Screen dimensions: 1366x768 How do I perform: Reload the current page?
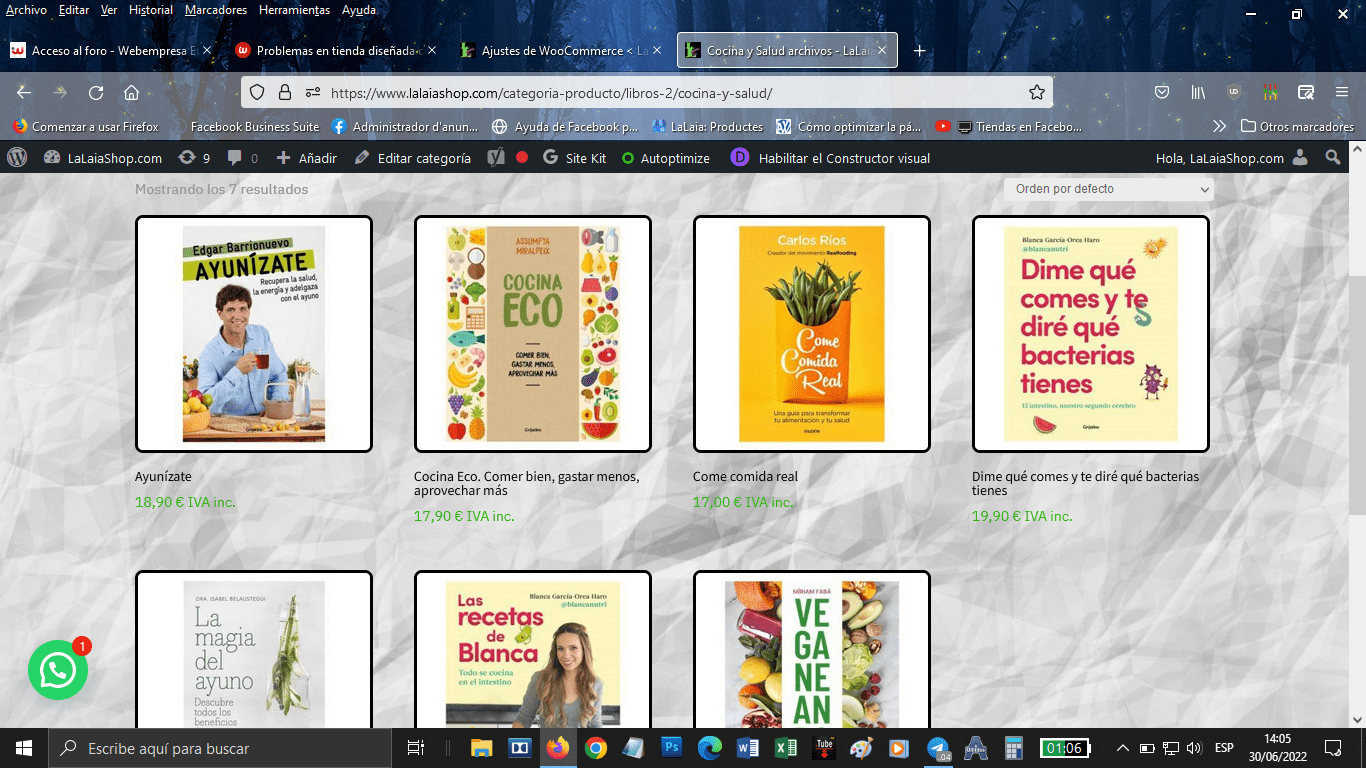point(96,92)
